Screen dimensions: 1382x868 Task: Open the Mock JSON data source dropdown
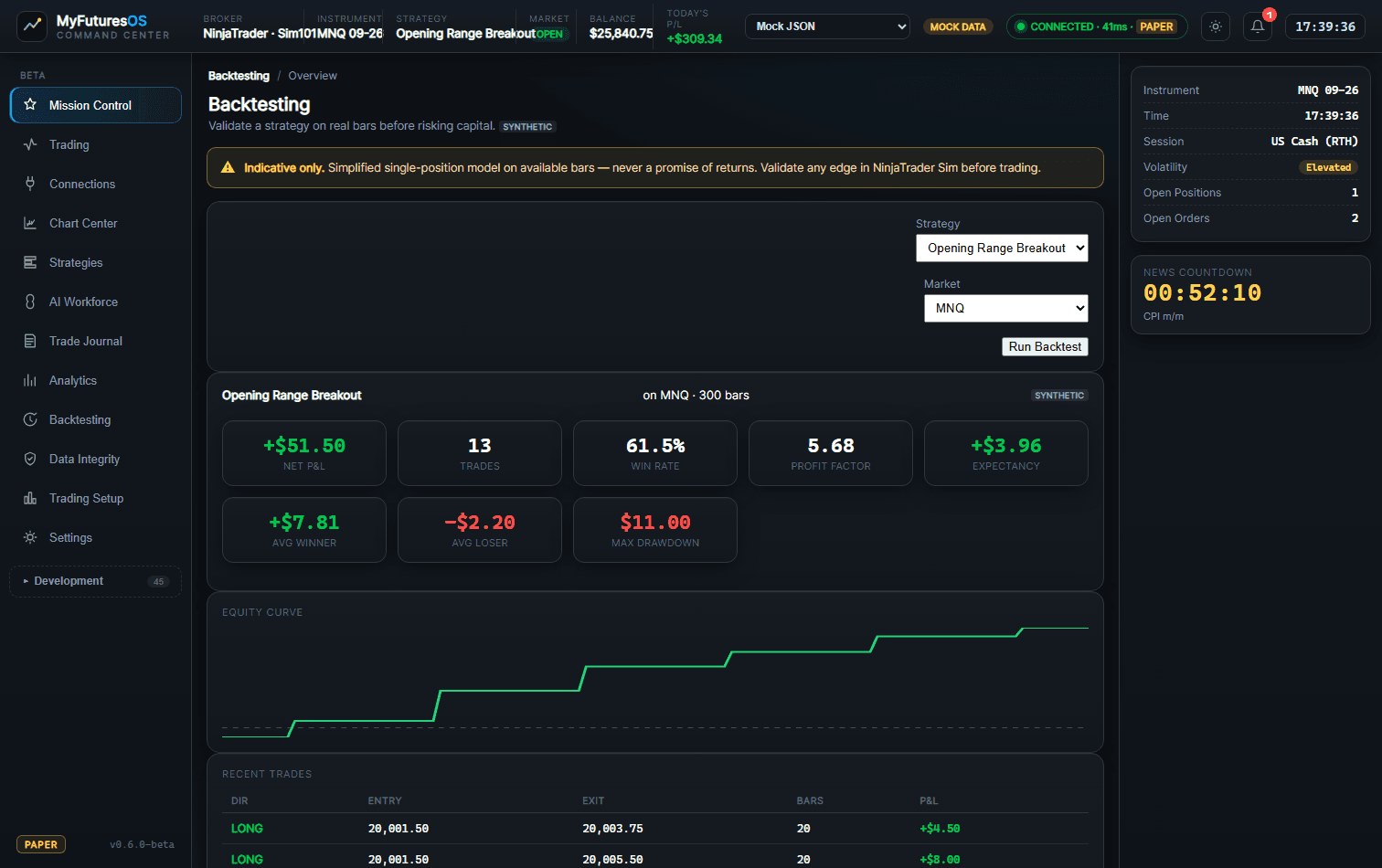point(827,26)
